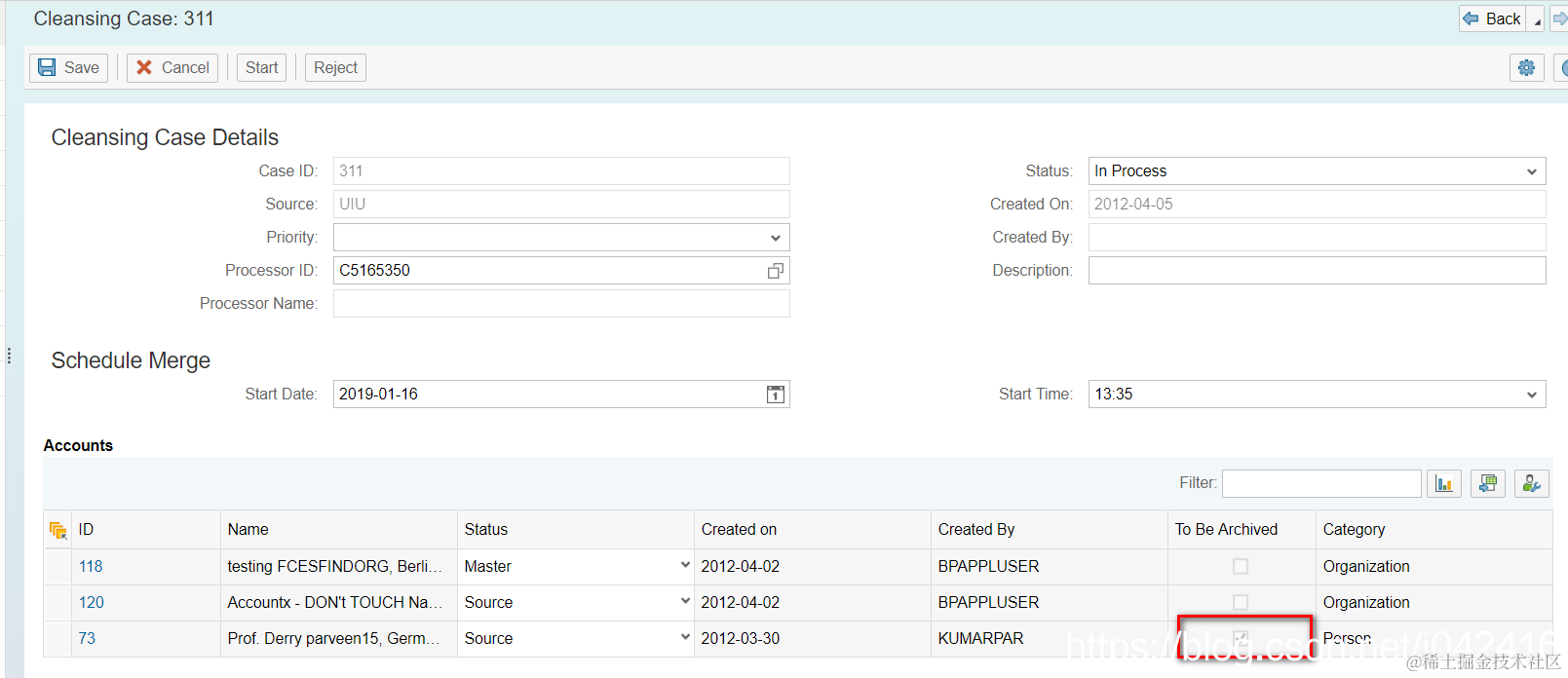Click the Accounts Filter field
The image size is (1568, 678).
[x=1321, y=483]
